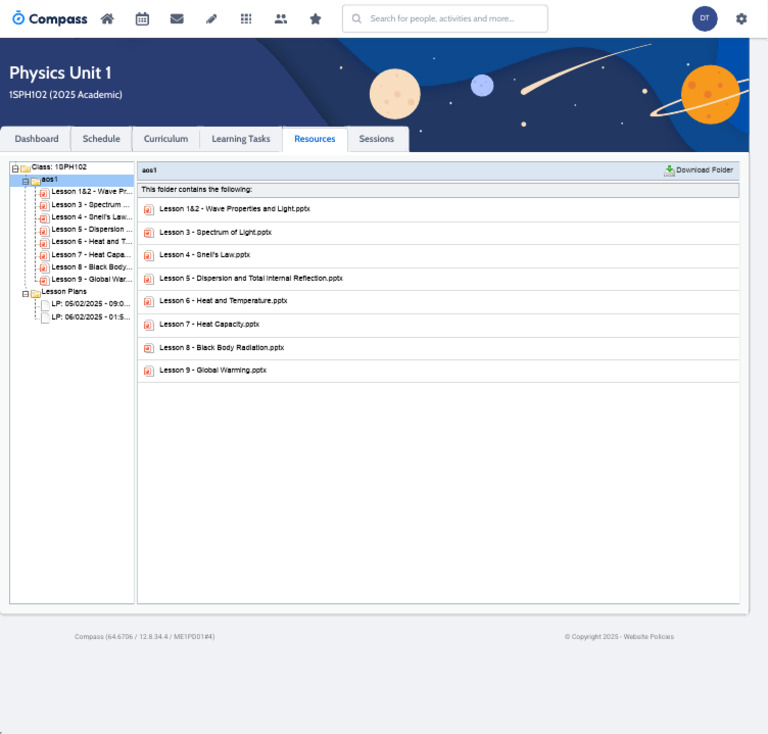The image size is (768, 734).
Task: Switch to the Schedule tab
Action: click(101, 139)
